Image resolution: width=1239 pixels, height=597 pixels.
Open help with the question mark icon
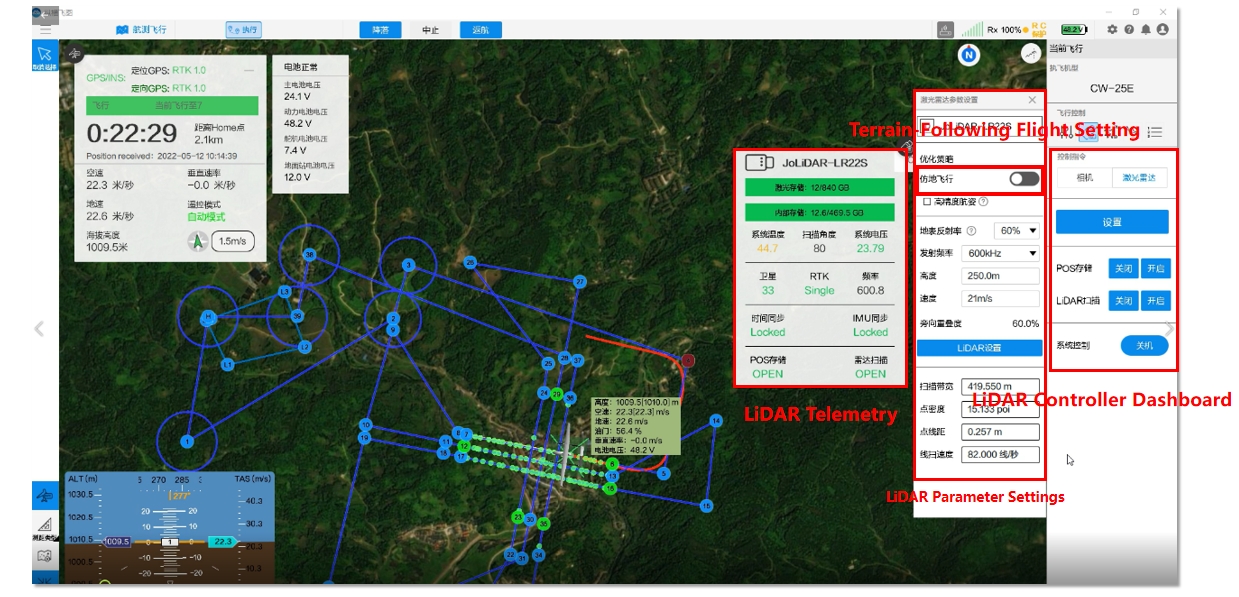(1129, 30)
